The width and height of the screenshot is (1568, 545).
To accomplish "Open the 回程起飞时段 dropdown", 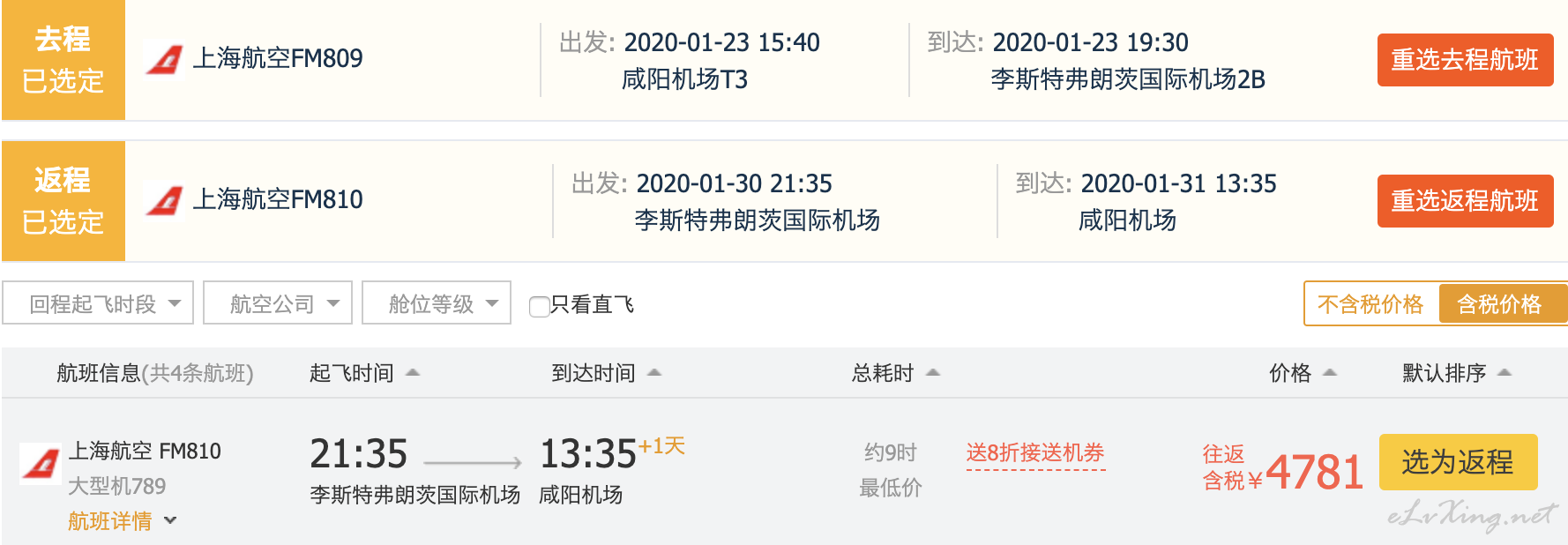I will pos(98,303).
